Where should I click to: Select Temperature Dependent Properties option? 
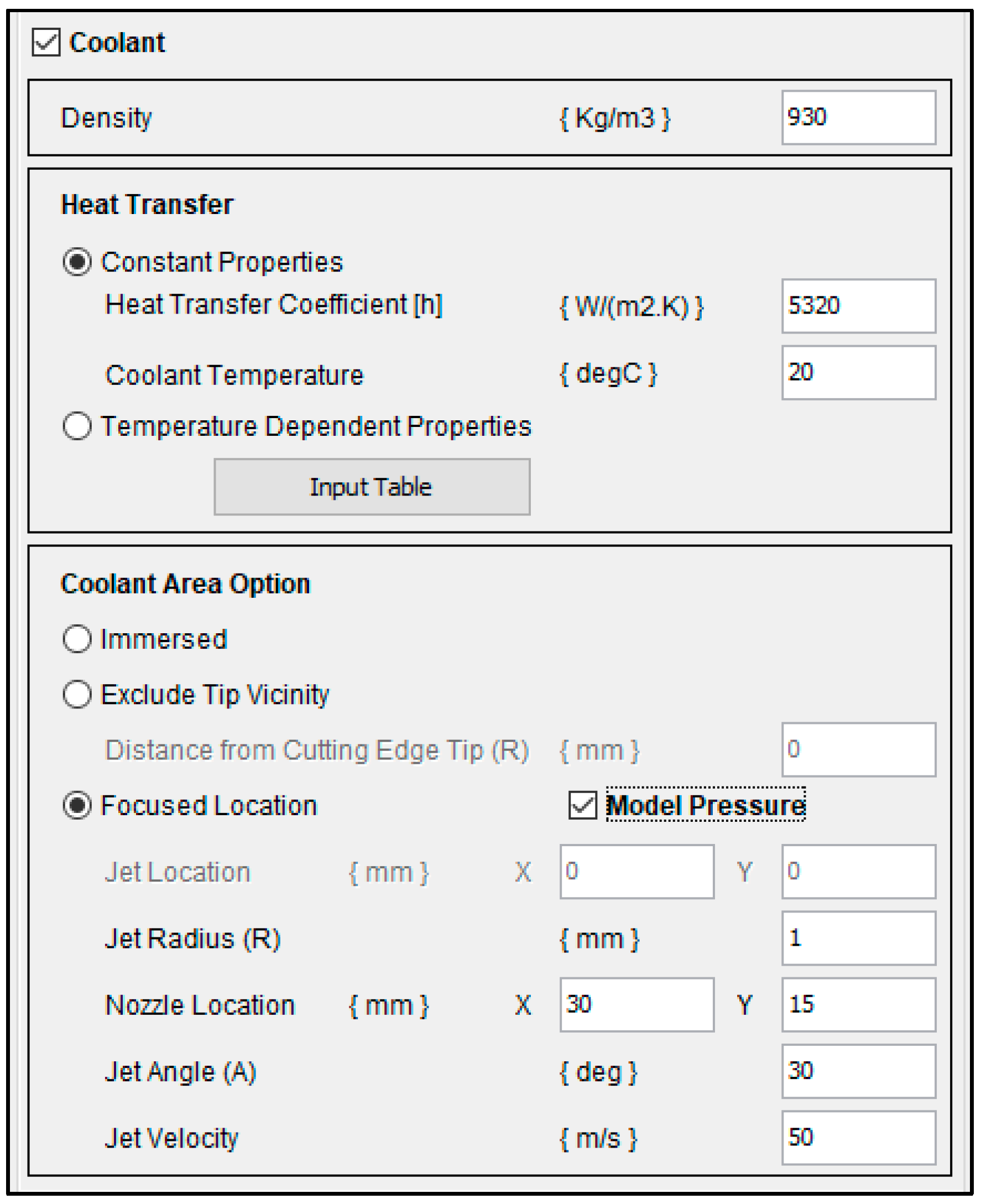(x=77, y=426)
